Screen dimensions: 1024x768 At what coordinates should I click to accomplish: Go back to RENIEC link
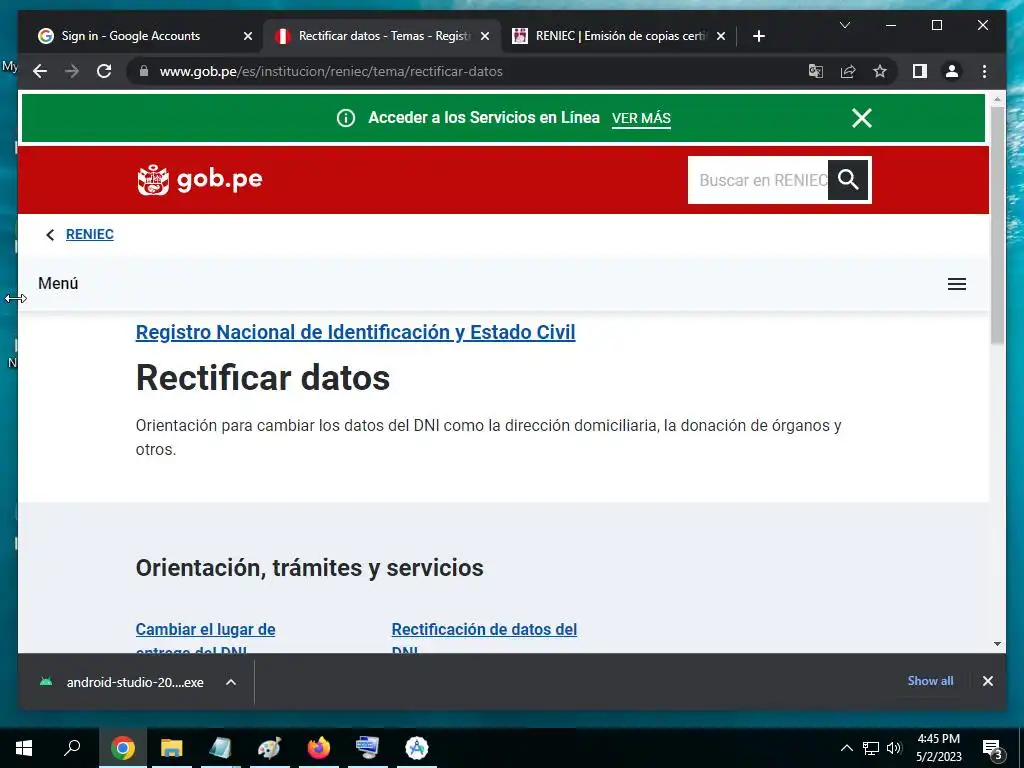tap(89, 234)
